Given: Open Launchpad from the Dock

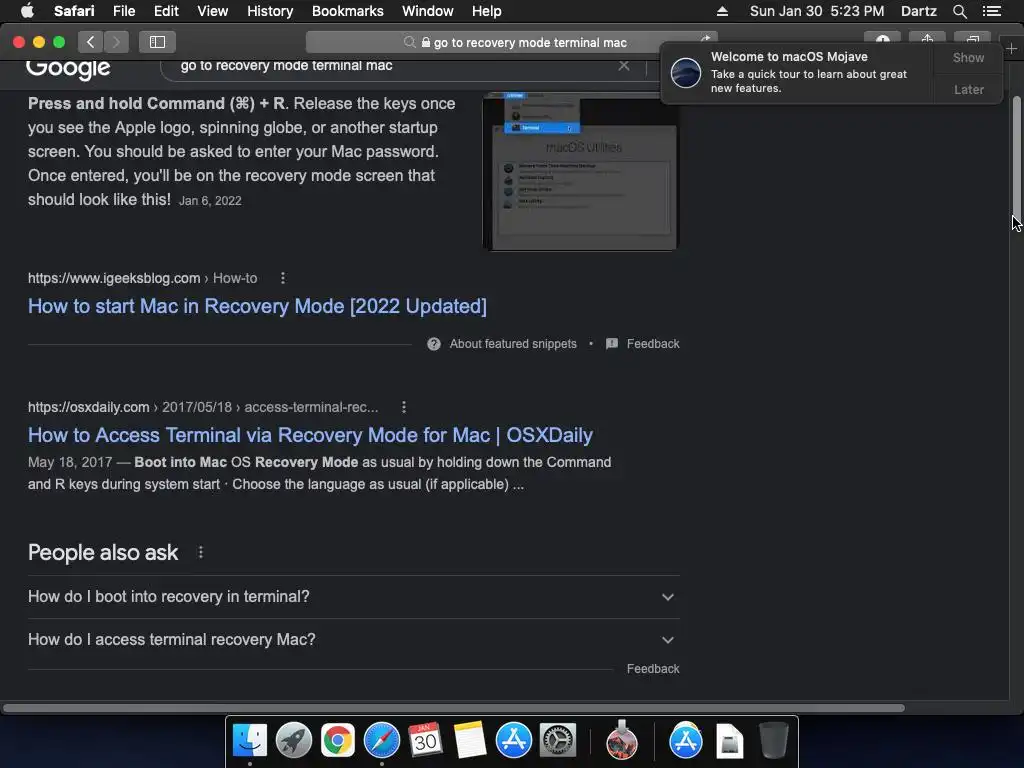Looking at the screenshot, I should 293,741.
